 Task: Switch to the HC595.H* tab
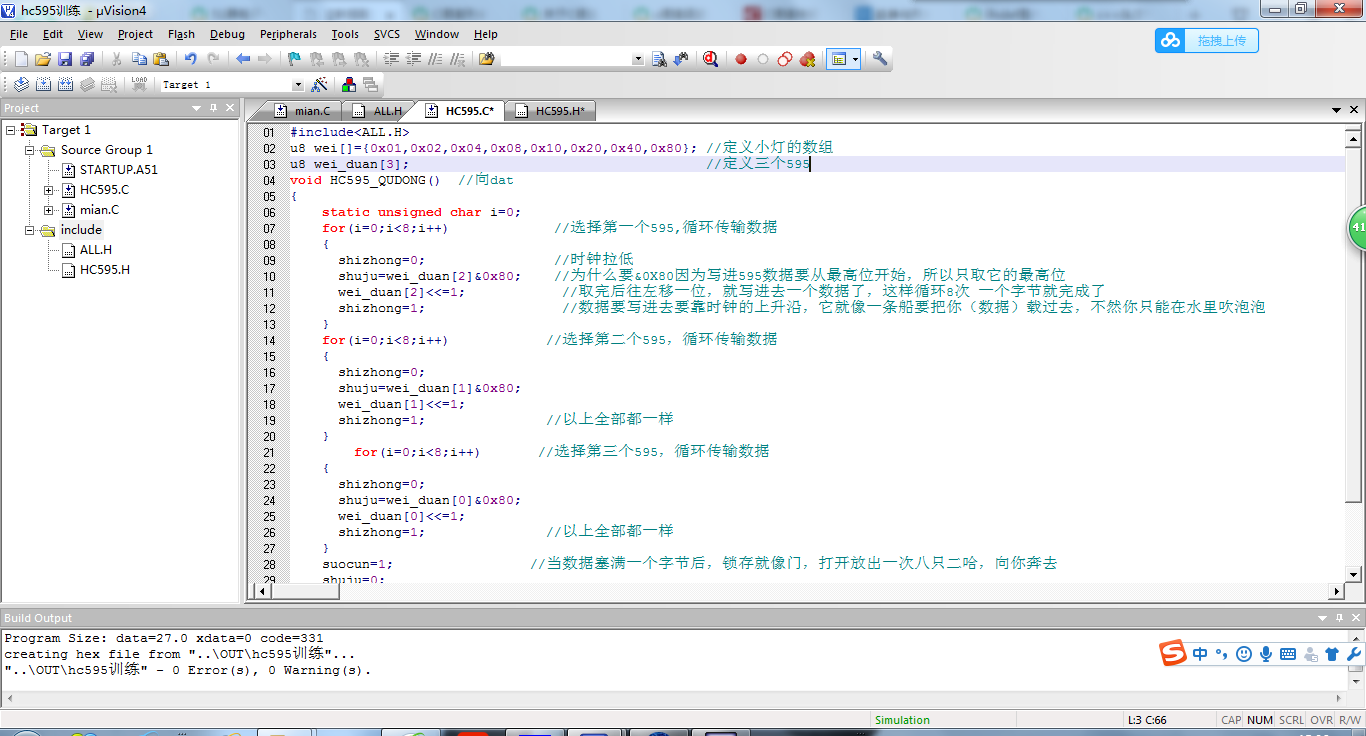pyautogui.click(x=551, y=111)
